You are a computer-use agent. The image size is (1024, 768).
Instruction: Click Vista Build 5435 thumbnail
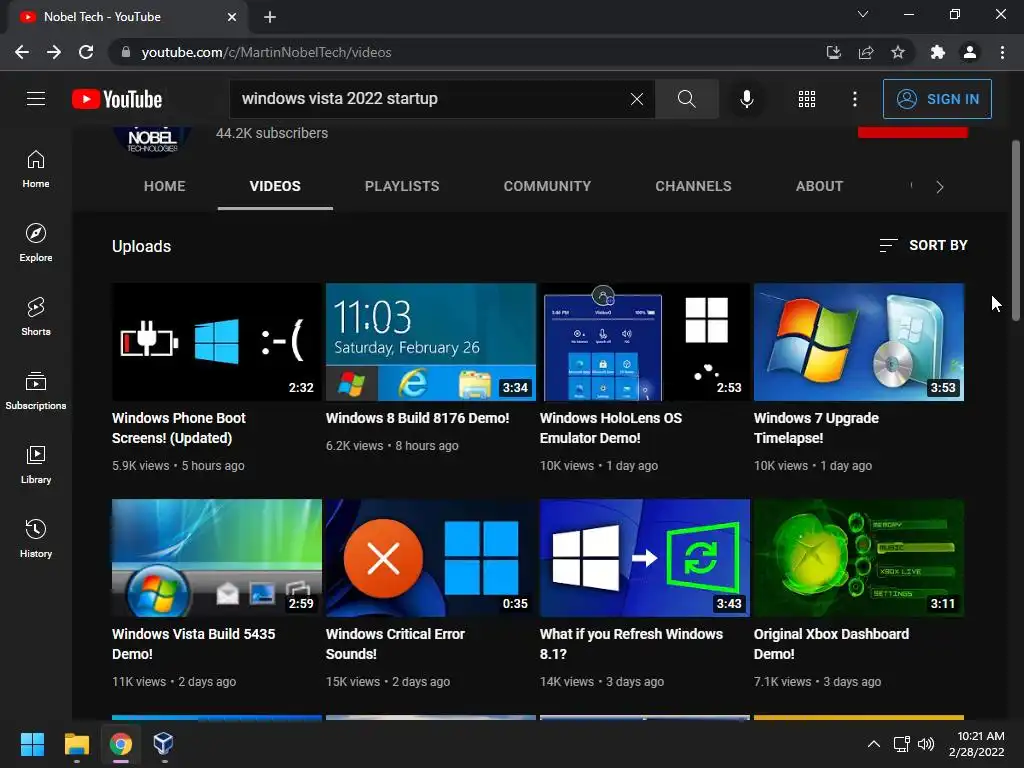pos(217,558)
